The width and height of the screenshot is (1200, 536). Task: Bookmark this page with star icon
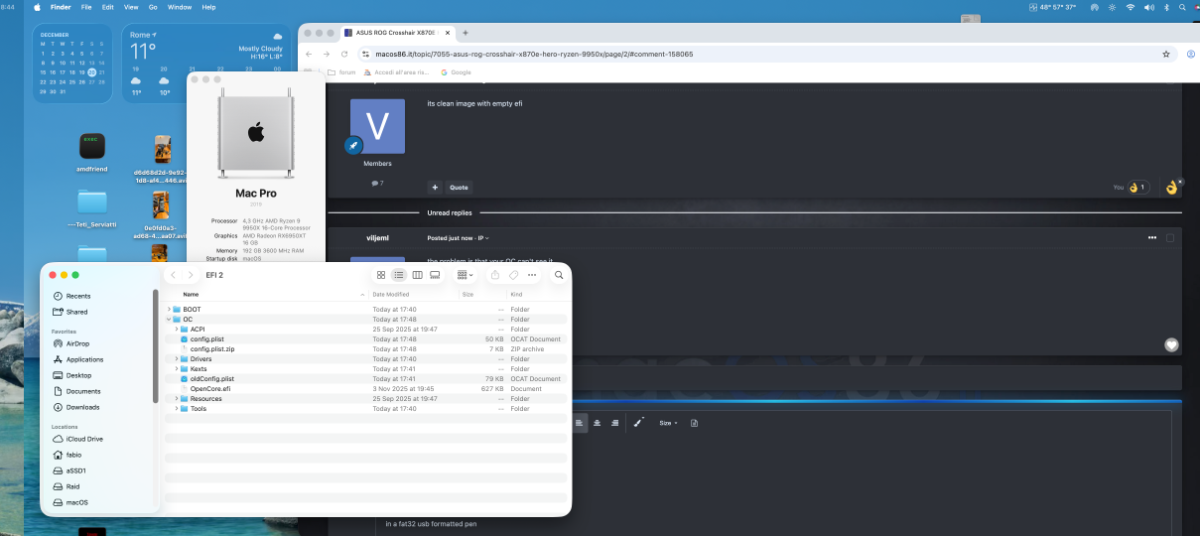pos(1166,54)
